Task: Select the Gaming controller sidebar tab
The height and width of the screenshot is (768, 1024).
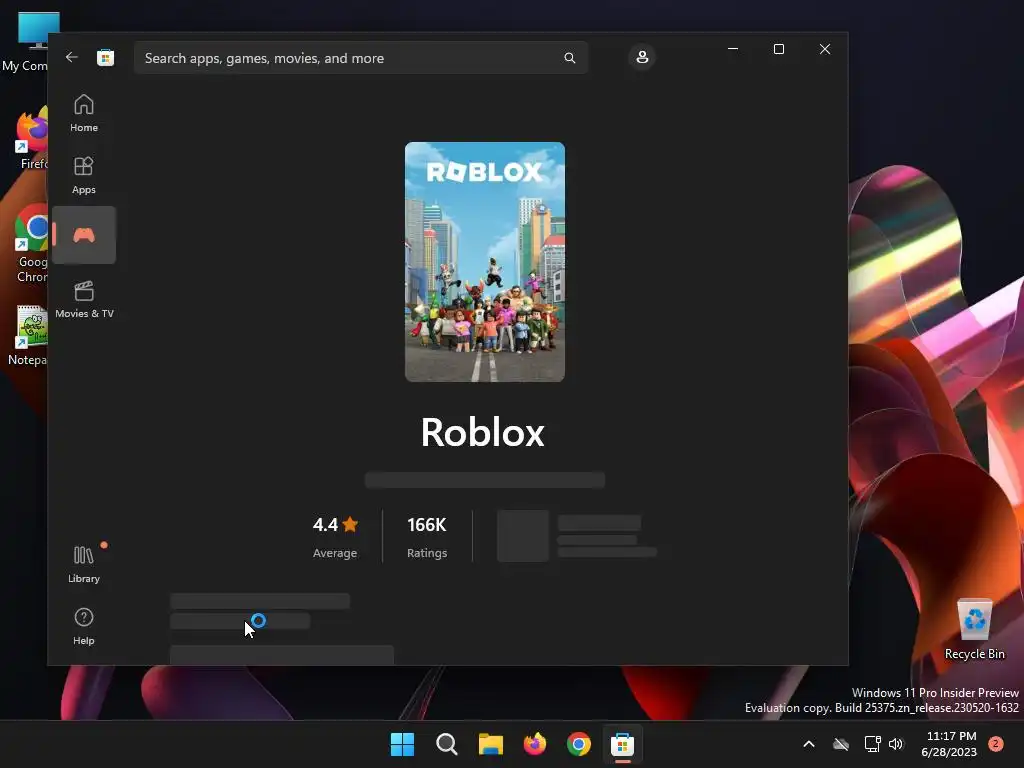Action: 84,235
